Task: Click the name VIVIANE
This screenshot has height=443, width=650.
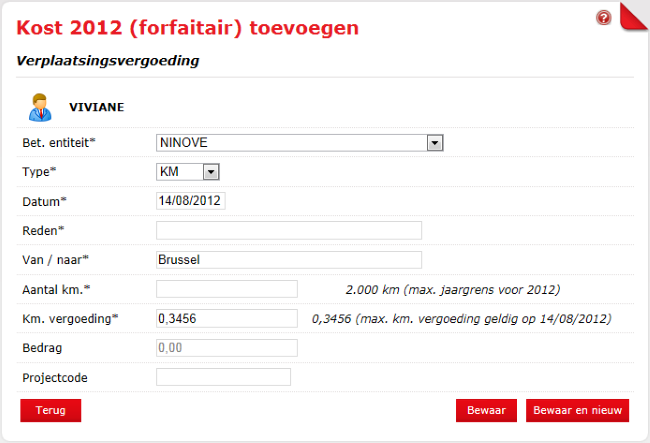Action: click(x=97, y=107)
